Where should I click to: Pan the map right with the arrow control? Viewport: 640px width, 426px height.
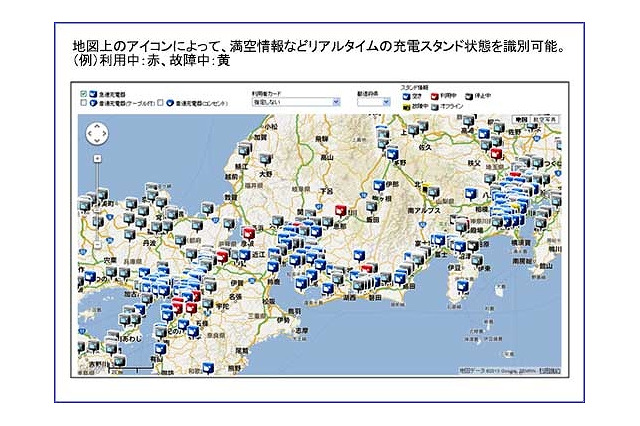(x=104, y=134)
